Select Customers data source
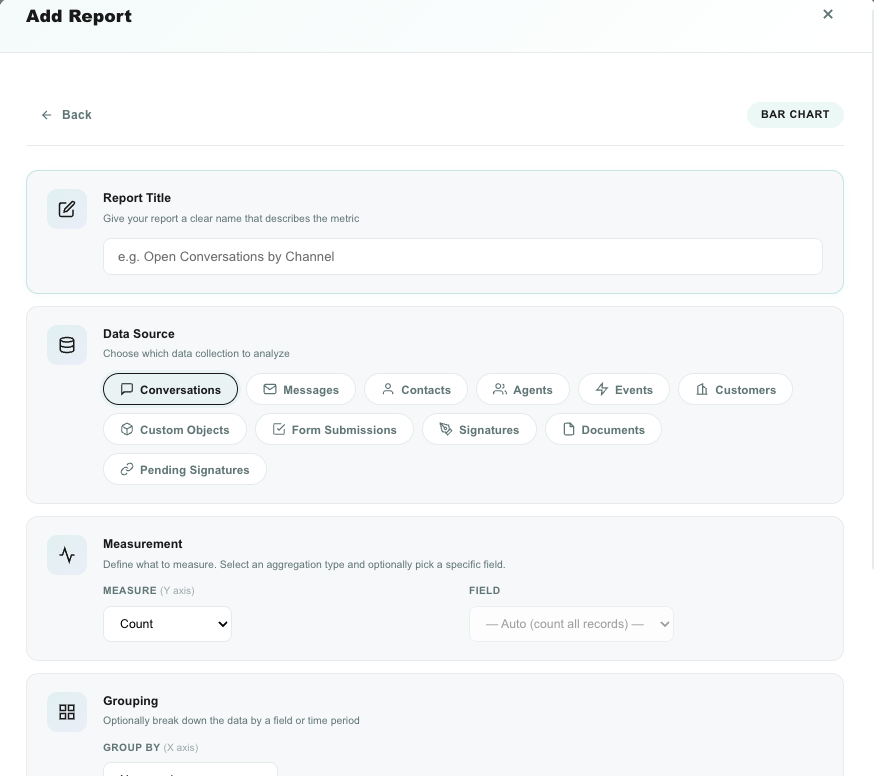 click(x=735, y=389)
